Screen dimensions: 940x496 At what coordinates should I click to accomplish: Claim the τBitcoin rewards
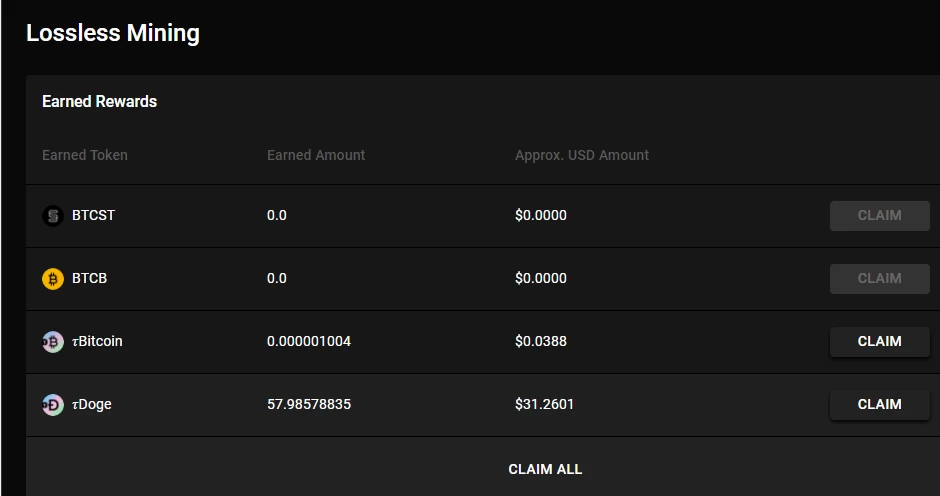point(879,341)
